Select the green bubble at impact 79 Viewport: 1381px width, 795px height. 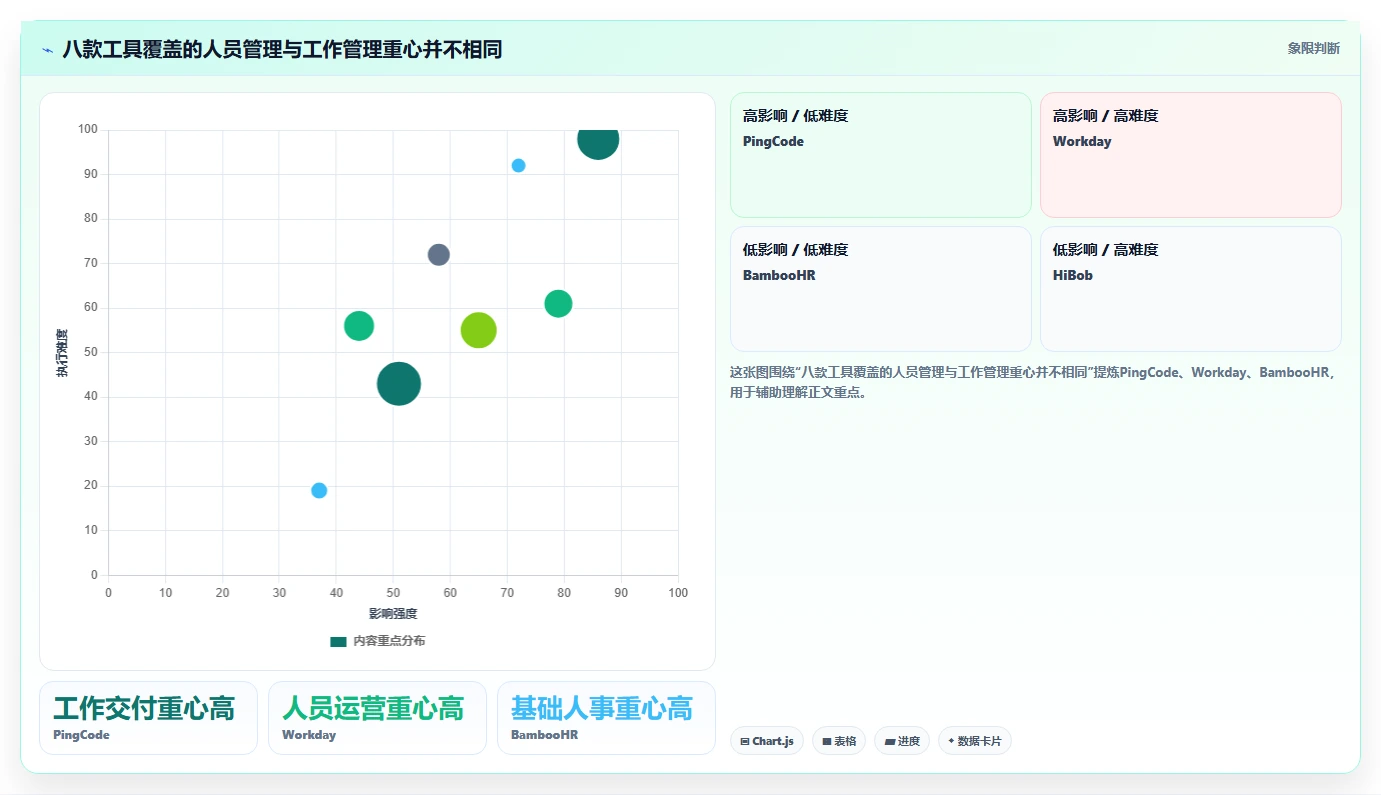pos(558,303)
